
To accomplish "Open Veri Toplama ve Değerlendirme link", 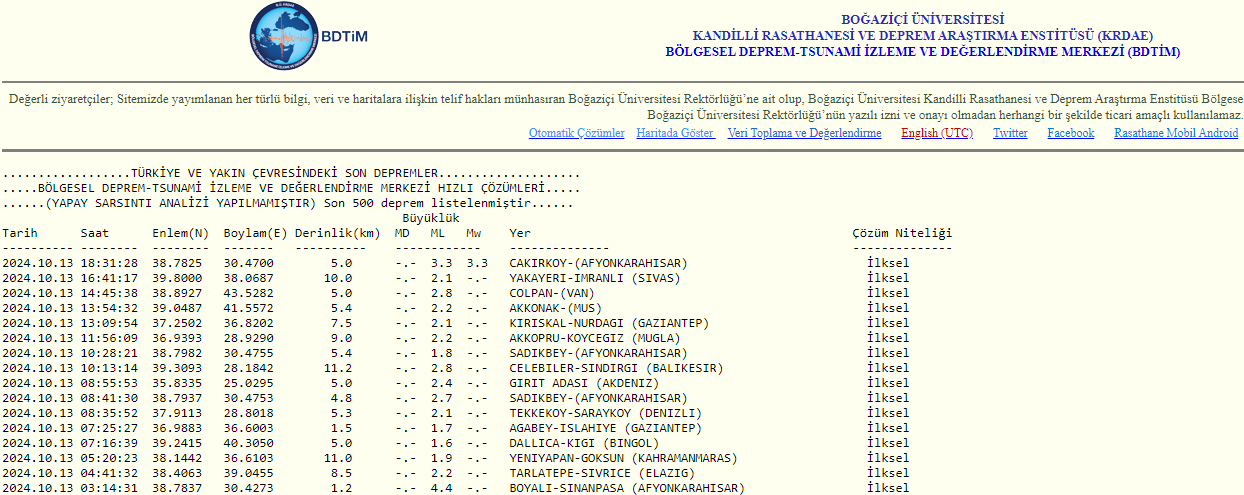I will point(804,133).
